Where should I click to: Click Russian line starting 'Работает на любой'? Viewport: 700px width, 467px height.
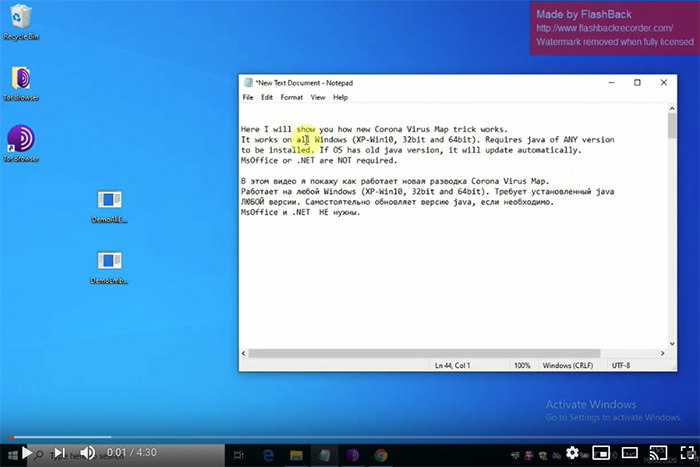point(427,192)
